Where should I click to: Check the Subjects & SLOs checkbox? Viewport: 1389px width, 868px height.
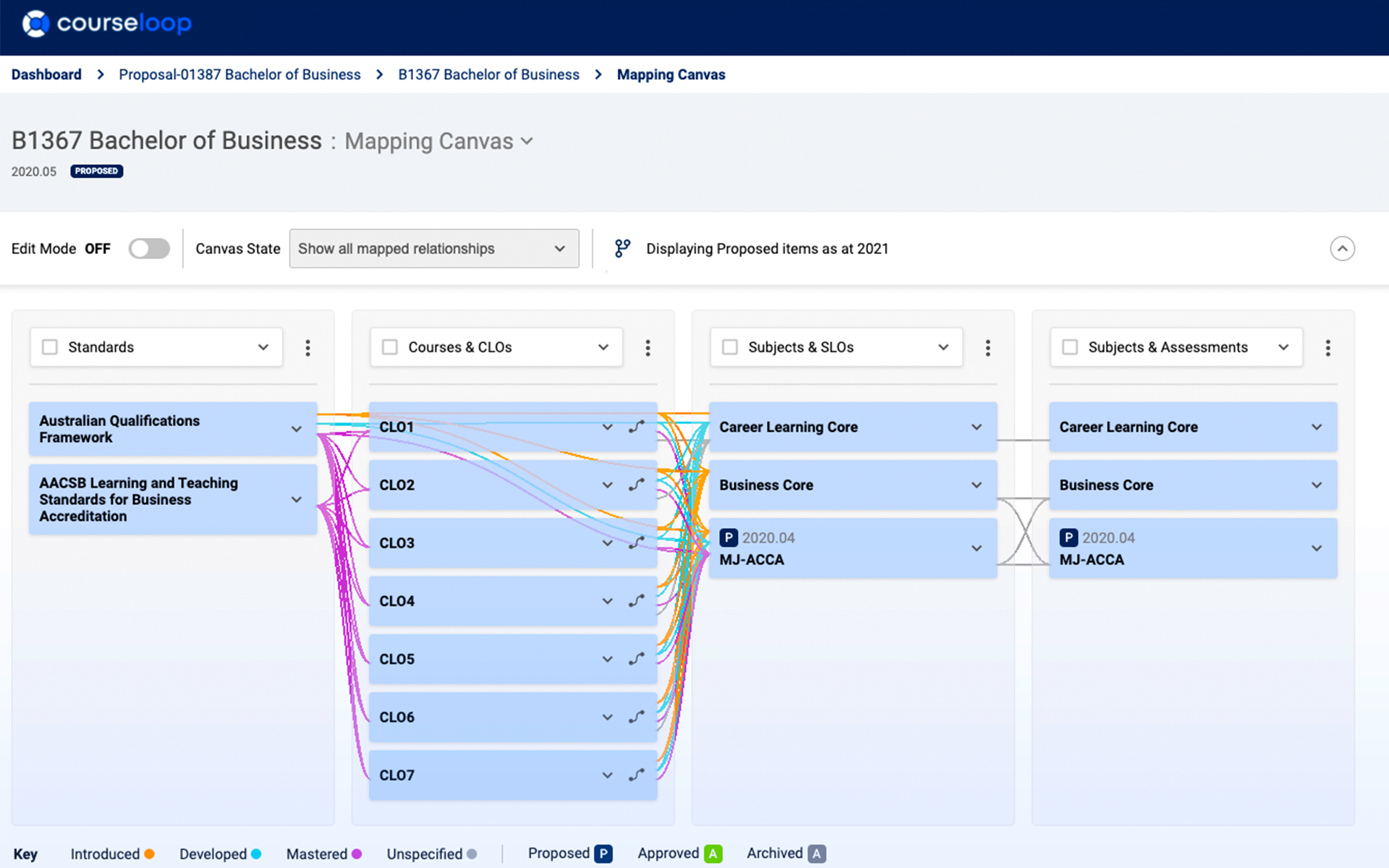click(730, 347)
